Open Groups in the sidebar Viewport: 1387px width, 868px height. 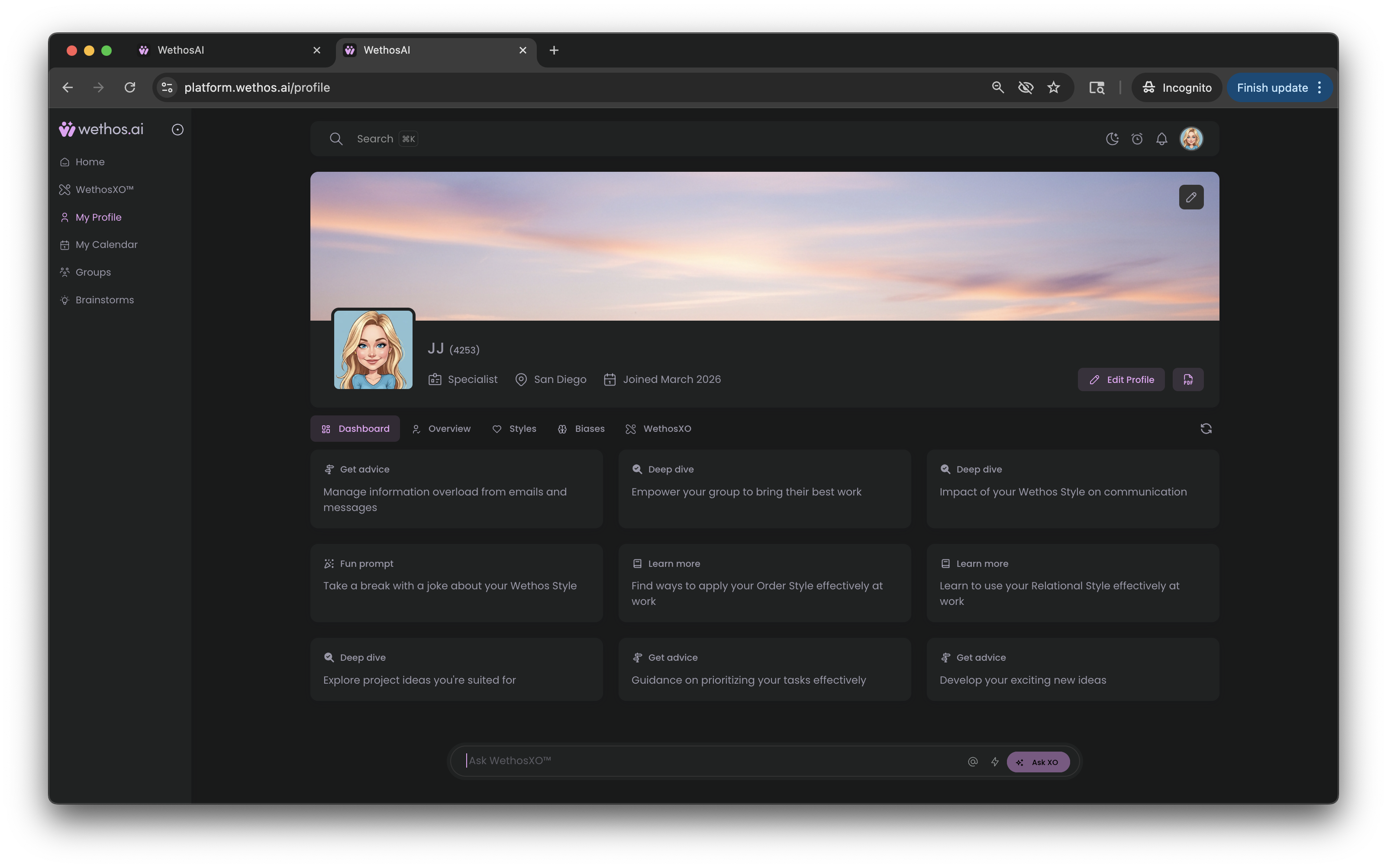pyautogui.click(x=85, y=272)
